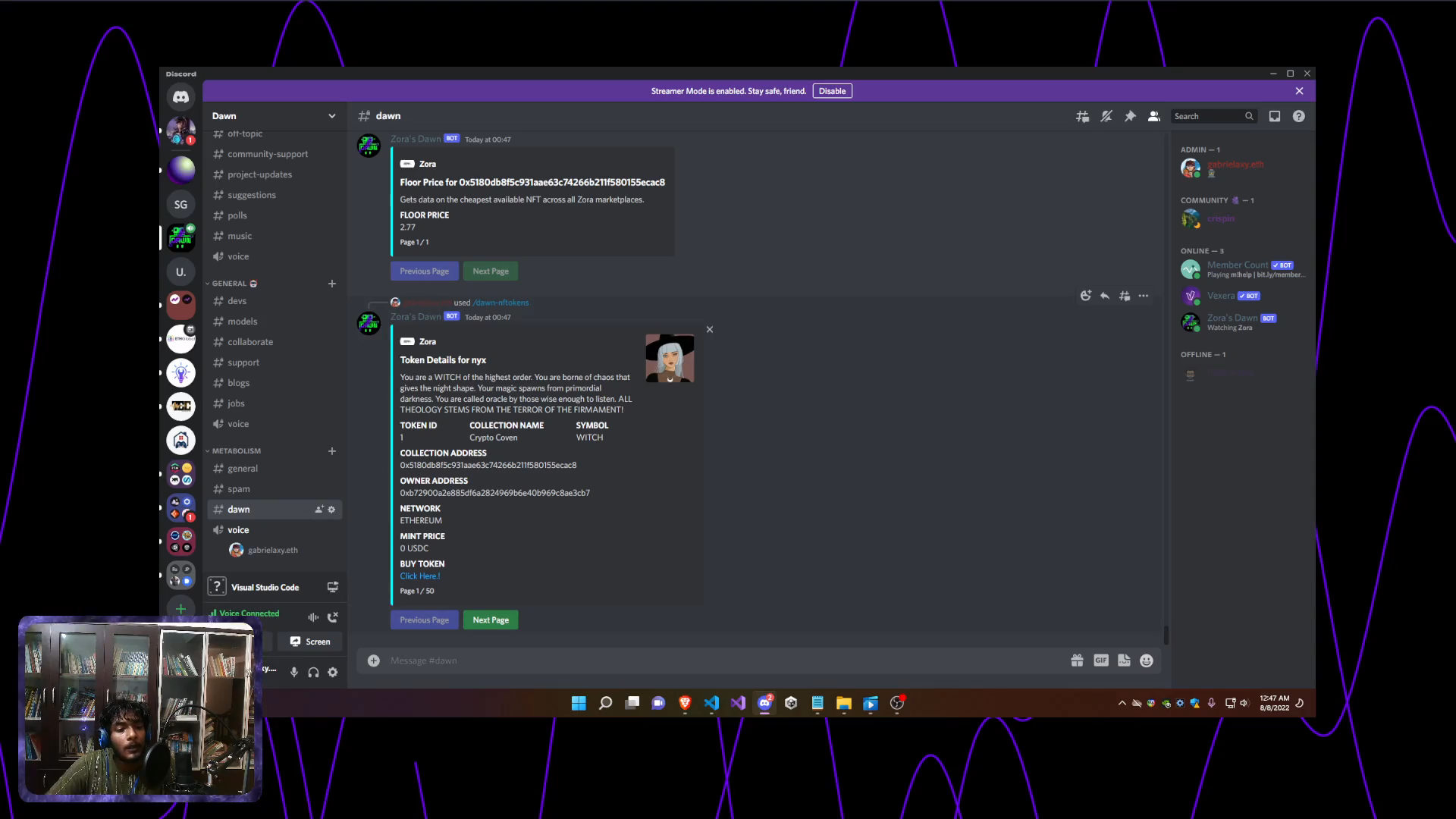
Task: Click add reaction icon on message
Action: 1086,296
